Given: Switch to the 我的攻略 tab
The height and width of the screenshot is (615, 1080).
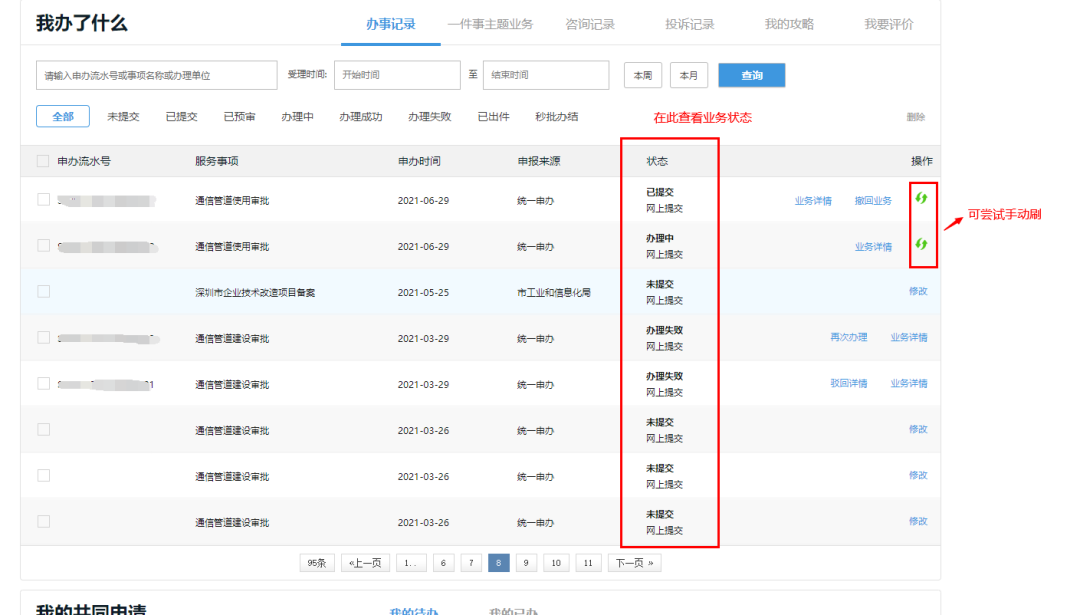Looking at the screenshot, I should pos(789,24).
